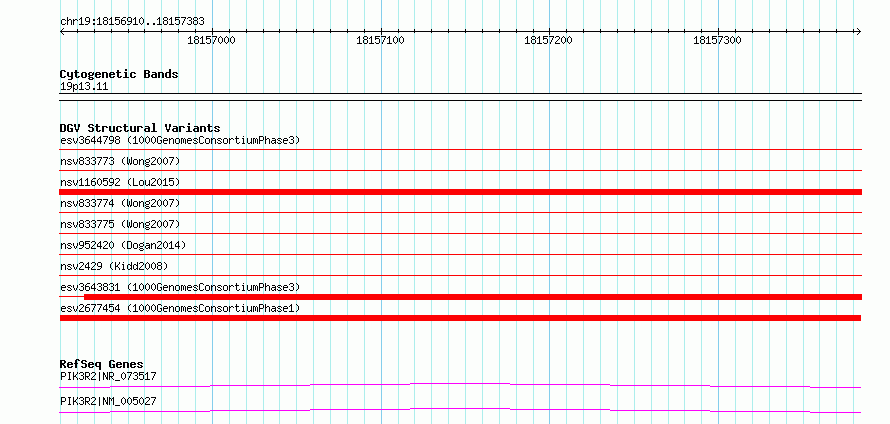Click the 18157100 ruler coordinate
The width and height of the screenshot is (890, 424).
pyautogui.click(x=380, y=40)
